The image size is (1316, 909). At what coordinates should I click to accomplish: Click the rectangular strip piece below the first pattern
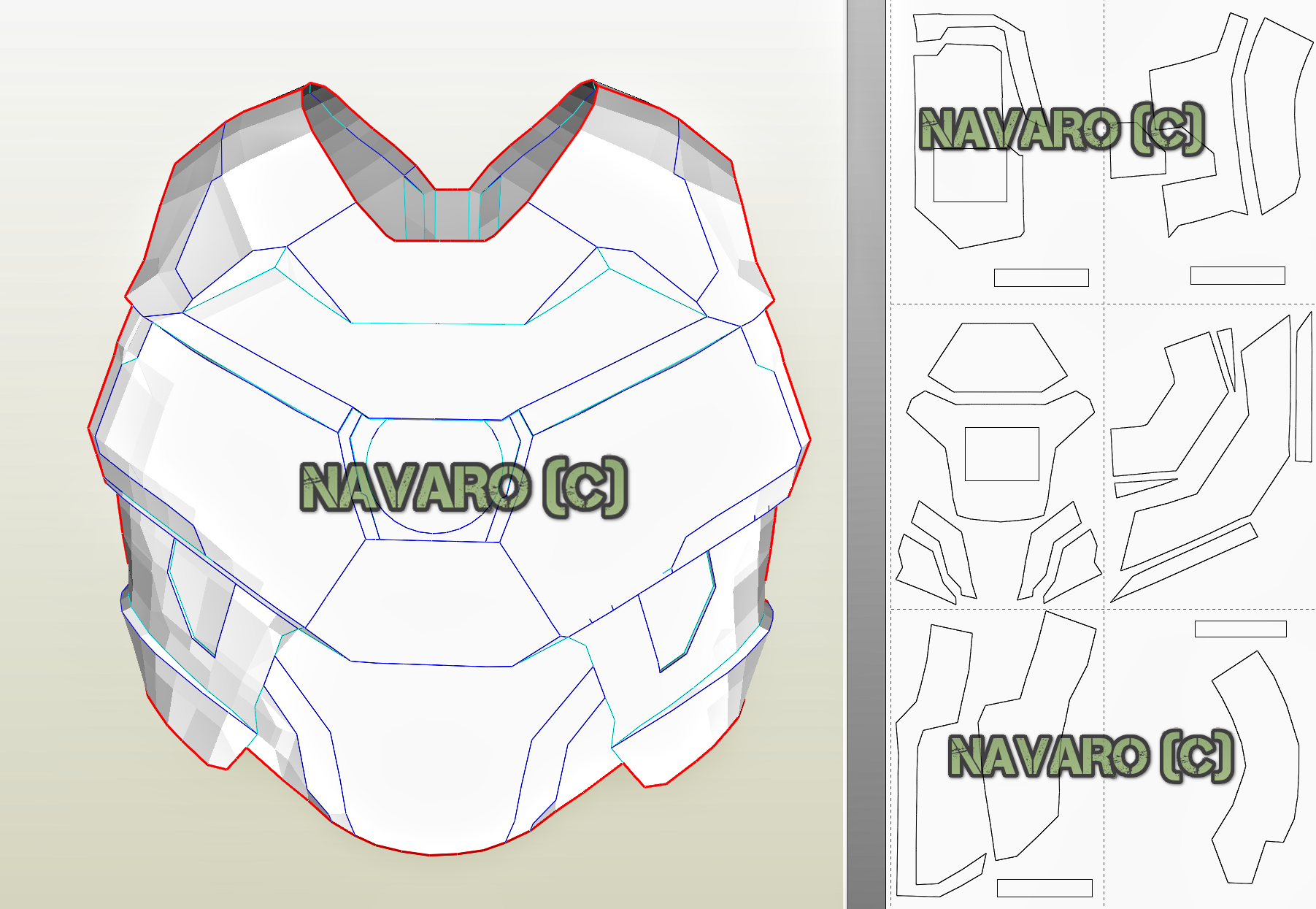[1040, 277]
